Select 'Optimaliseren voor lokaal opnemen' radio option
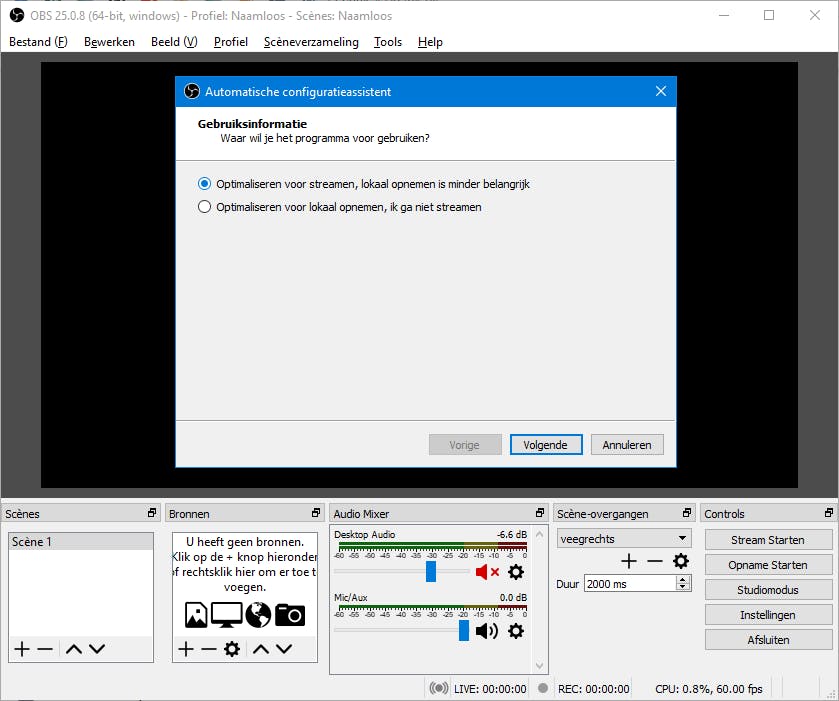The image size is (839, 701). 204,207
